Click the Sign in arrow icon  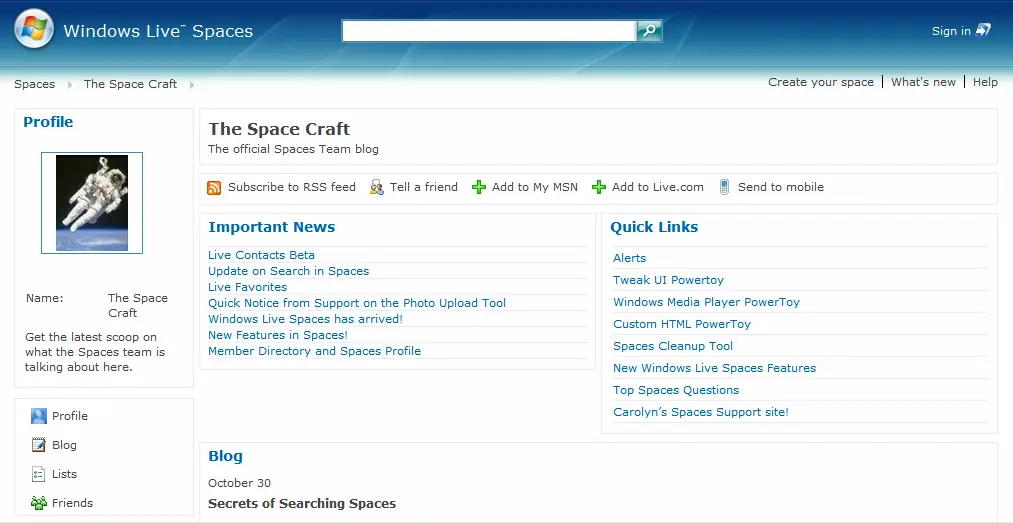(983, 30)
